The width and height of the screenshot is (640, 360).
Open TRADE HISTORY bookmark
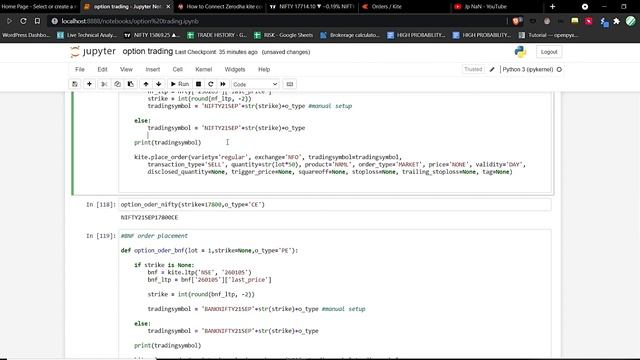217,35
